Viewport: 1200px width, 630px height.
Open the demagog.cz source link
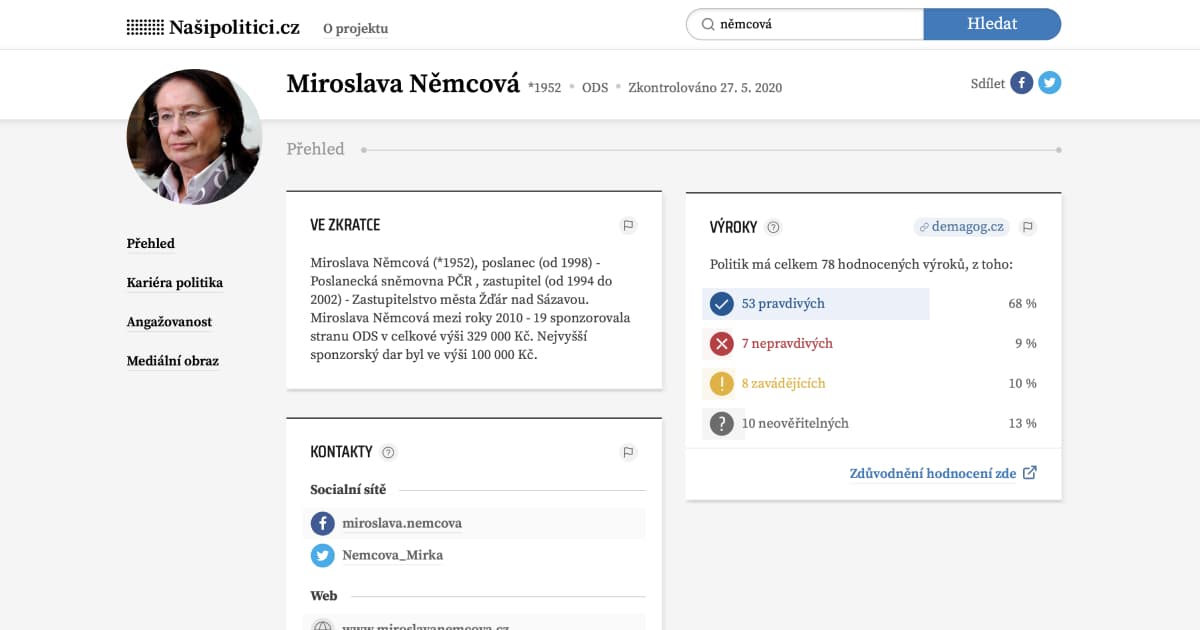pyautogui.click(x=961, y=227)
